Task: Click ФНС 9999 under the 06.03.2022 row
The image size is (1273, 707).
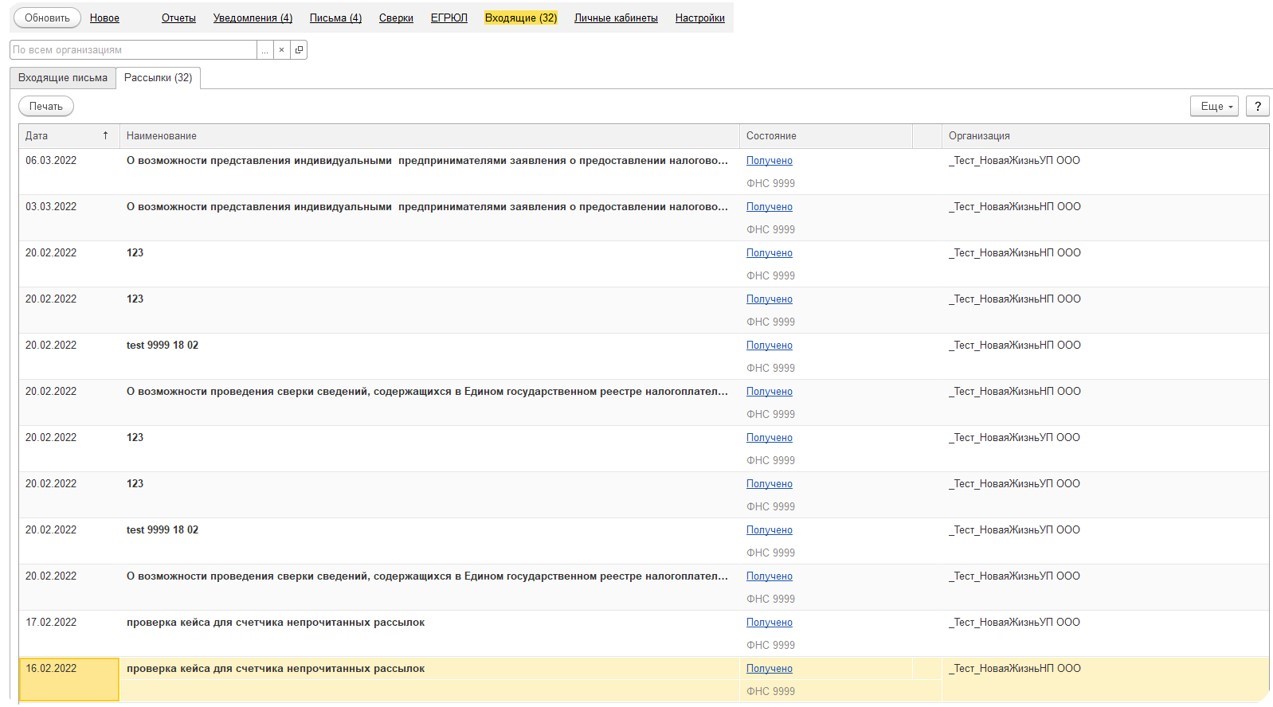Action: 770,184
